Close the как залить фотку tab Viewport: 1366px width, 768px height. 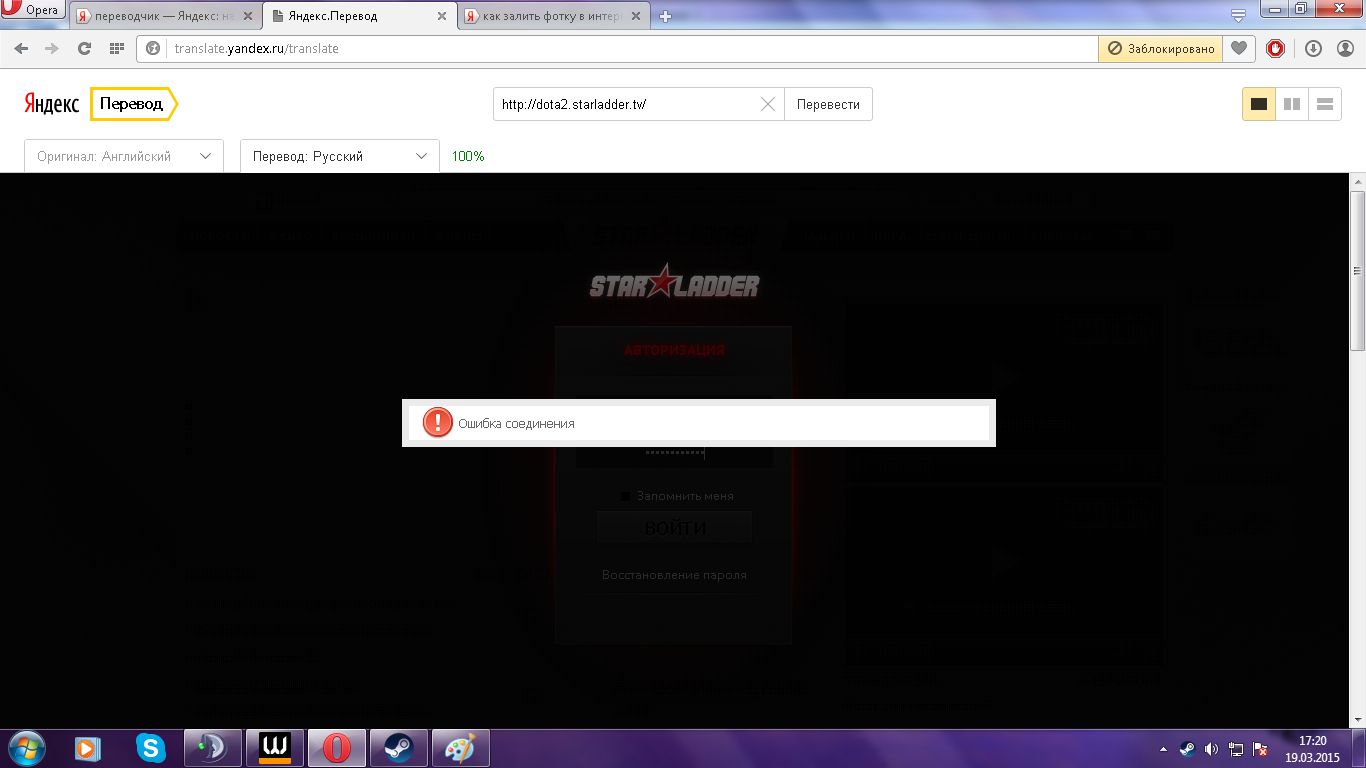pyautogui.click(x=637, y=16)
